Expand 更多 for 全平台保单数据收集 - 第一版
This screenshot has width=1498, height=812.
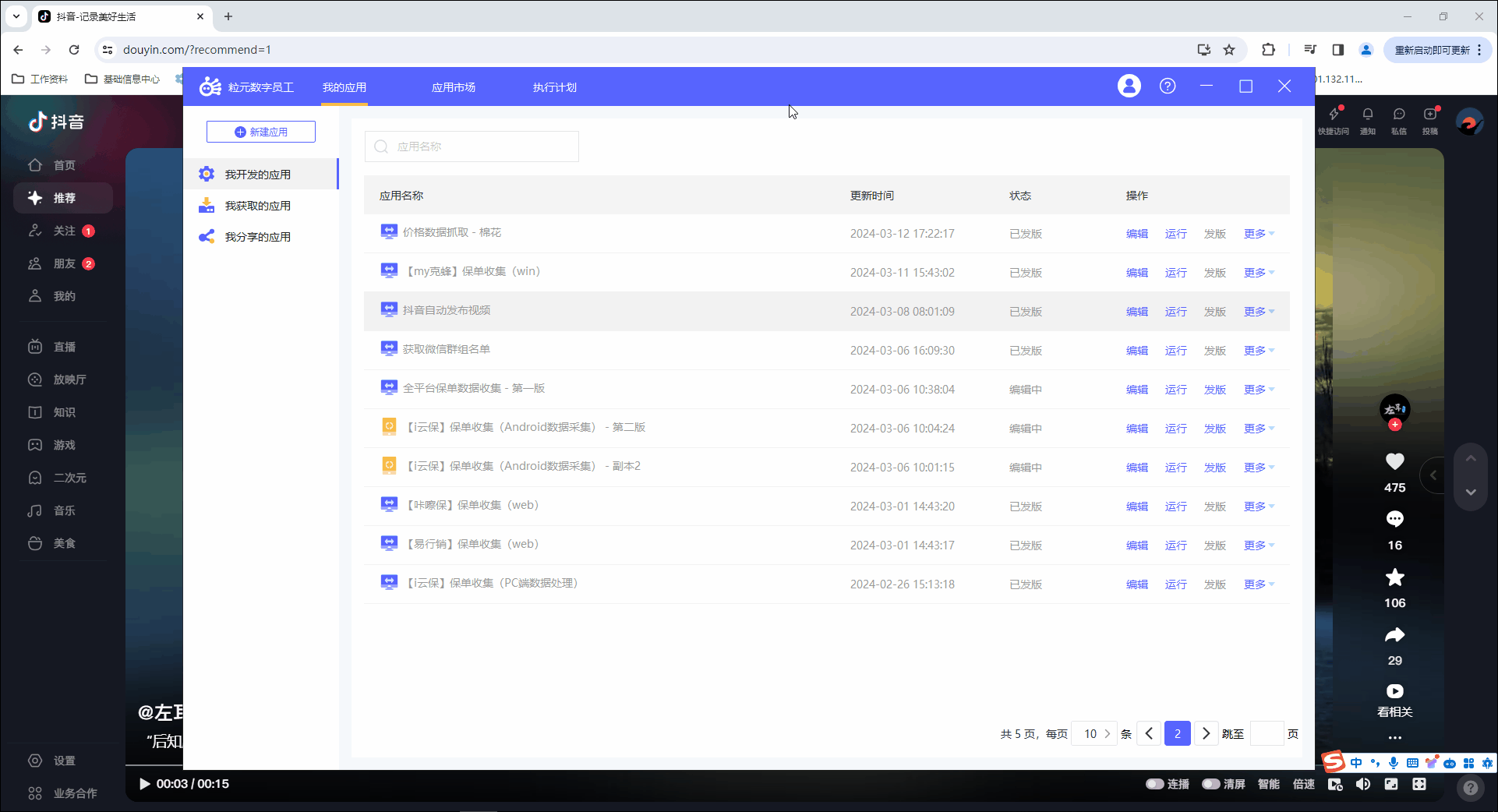coord(1259,390)
